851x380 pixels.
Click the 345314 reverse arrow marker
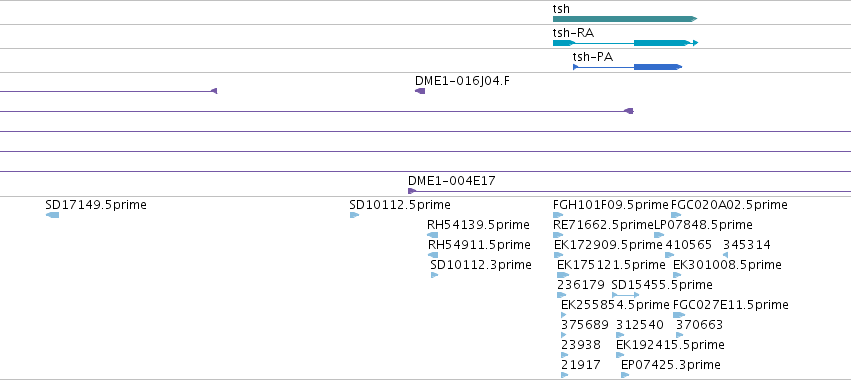(x=726, y=255)
